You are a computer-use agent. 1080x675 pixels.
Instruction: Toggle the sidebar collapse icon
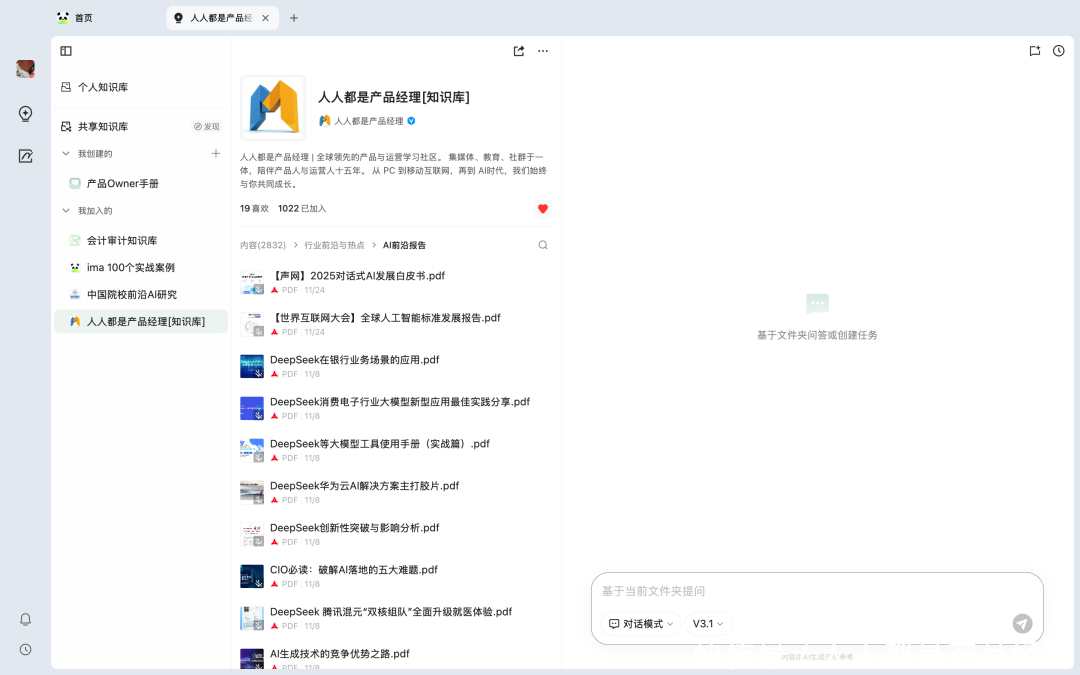(x=66, y=51)
